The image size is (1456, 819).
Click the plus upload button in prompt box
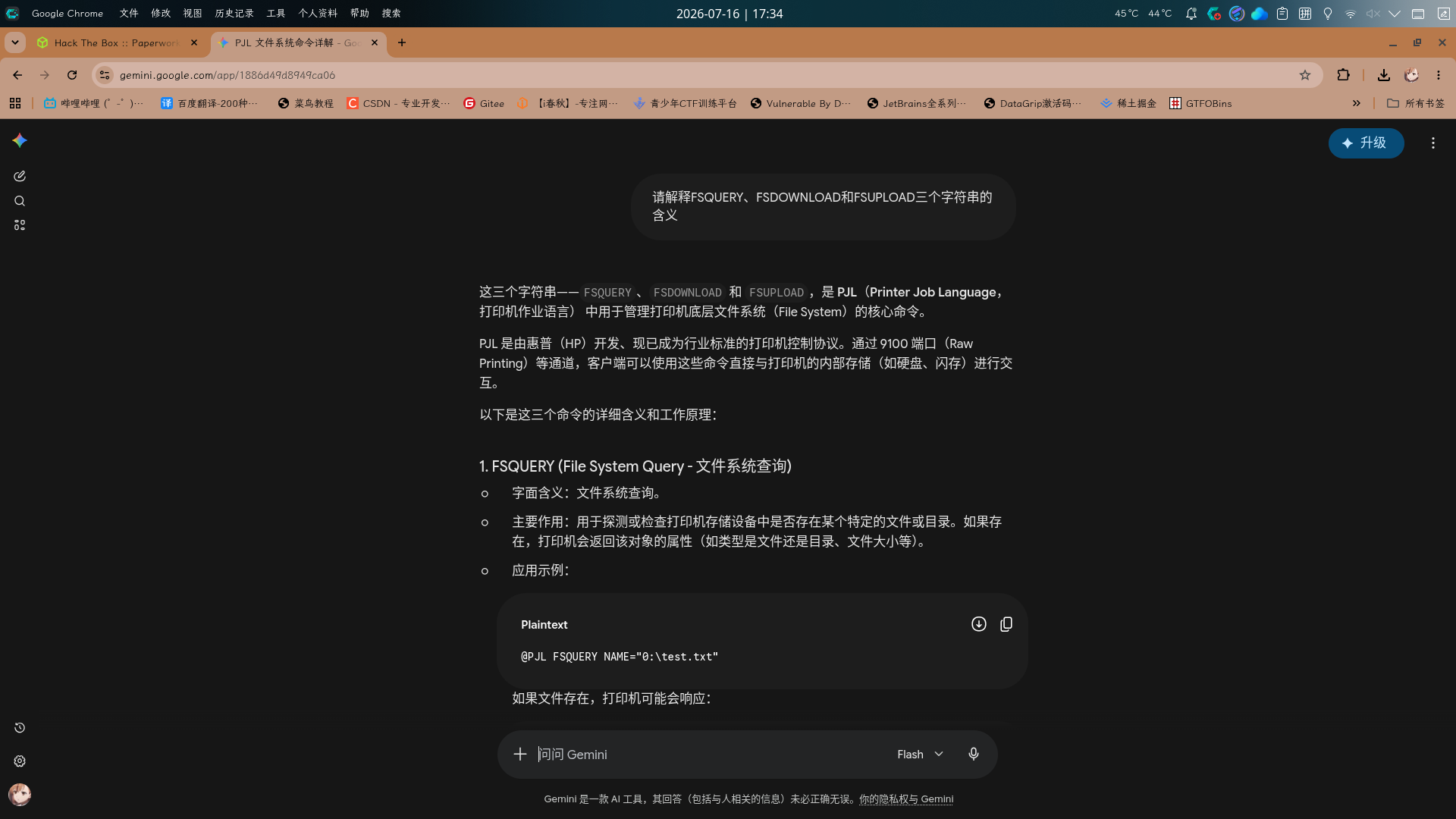pos(520,754)
